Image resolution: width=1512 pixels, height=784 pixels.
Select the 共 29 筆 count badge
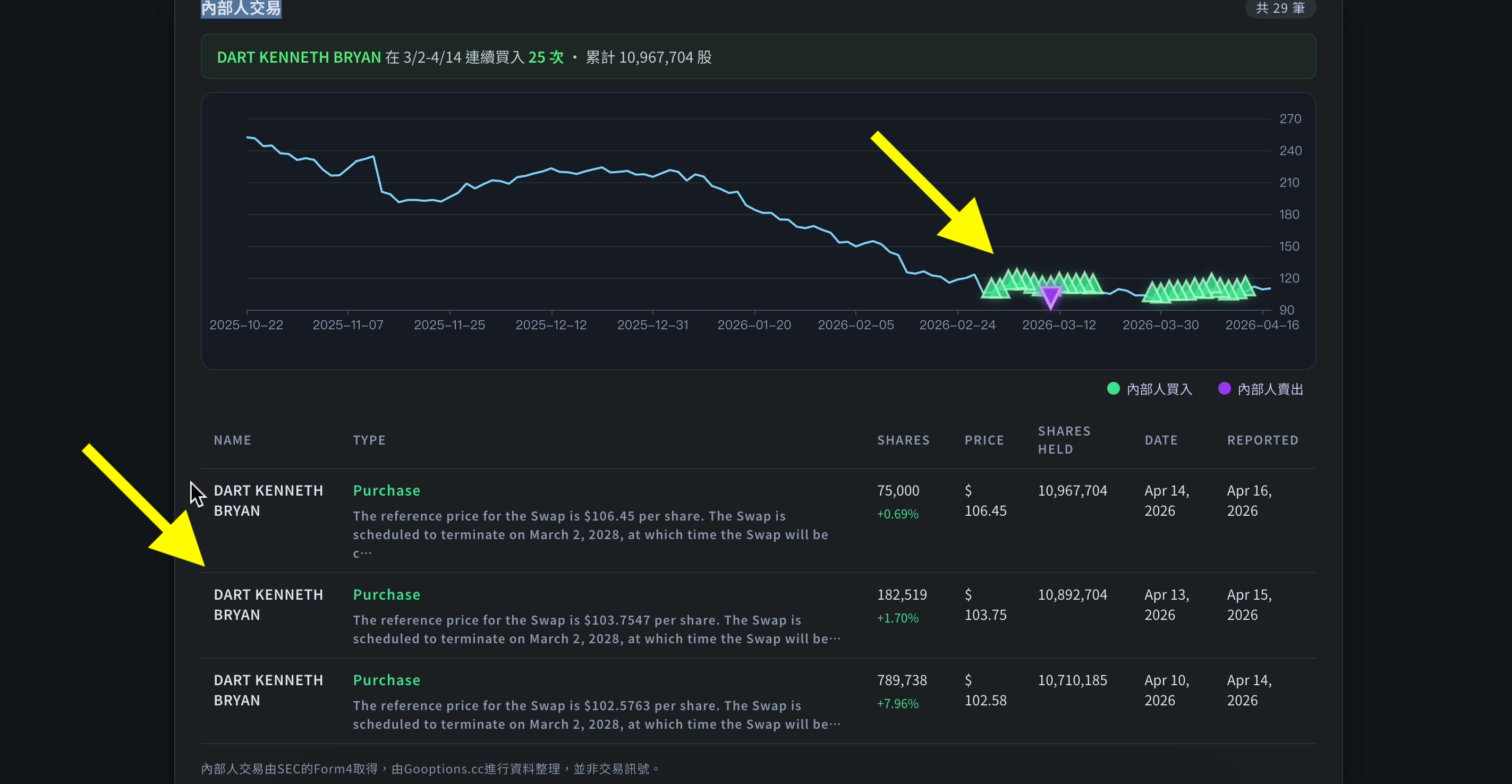coord(1280,8)
